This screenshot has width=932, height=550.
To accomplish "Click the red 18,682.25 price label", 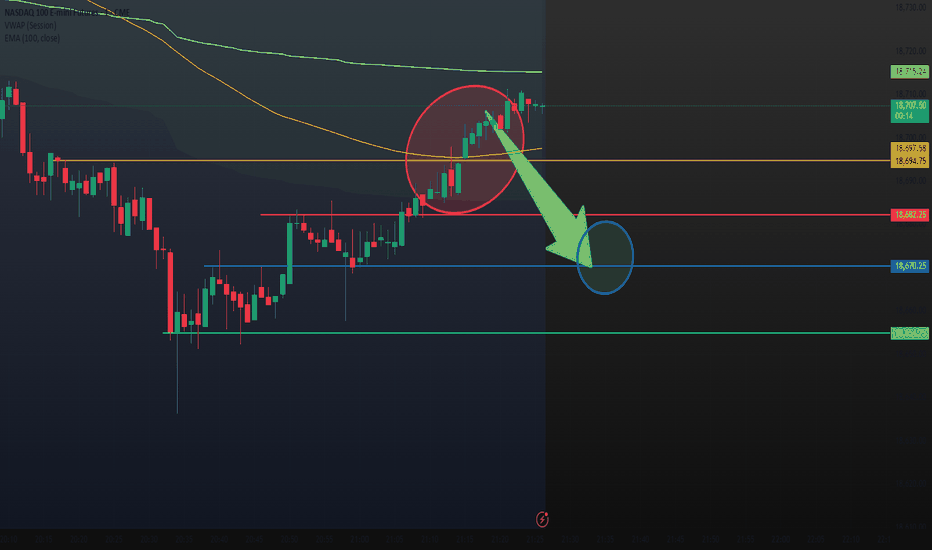I will (x=909, y=215).
